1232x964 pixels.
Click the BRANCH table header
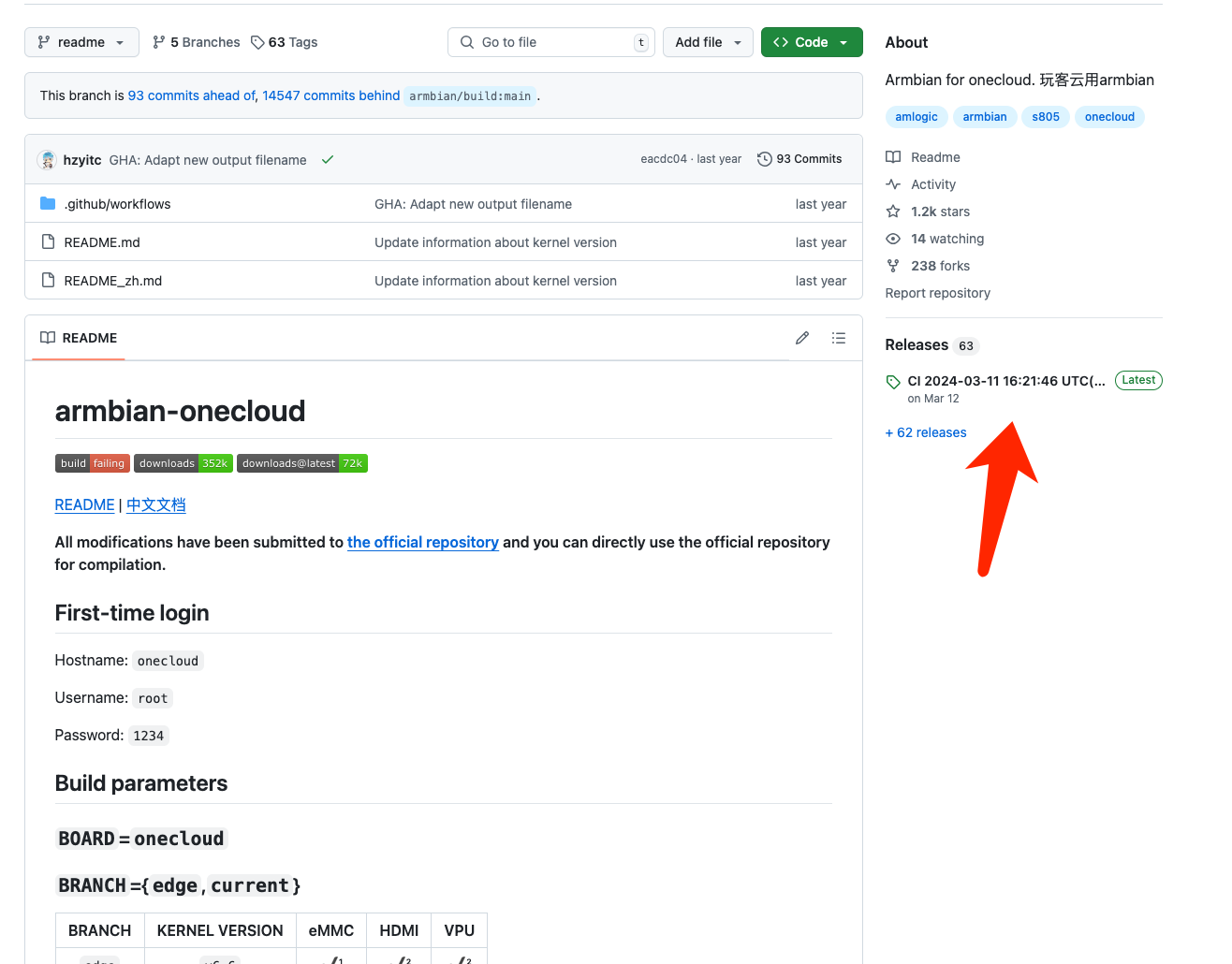(x=100, y=930)
